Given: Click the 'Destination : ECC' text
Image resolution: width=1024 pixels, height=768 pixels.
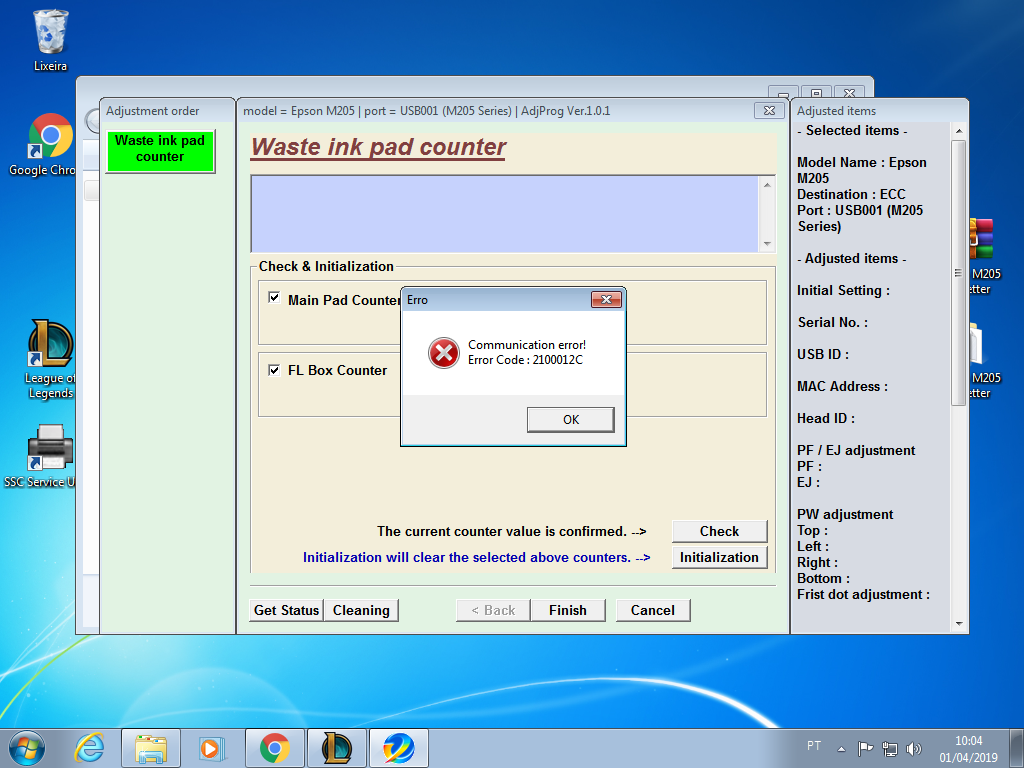Looking at the screenshot, I should pyautogui.click(x=851, y=195).
